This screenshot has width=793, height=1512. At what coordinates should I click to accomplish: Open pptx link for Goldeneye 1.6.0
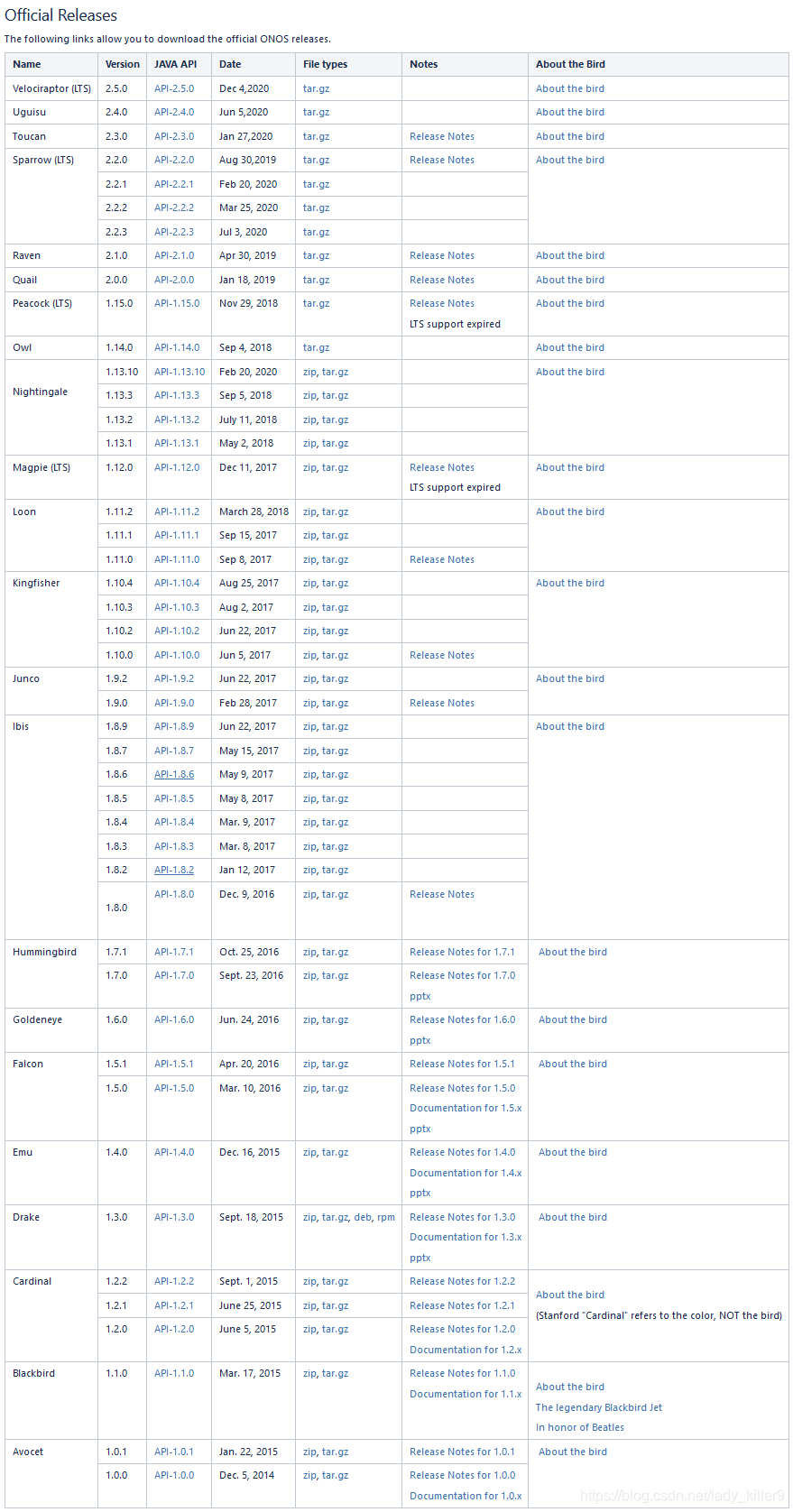pyautogui.click(x=419, y=1039)
